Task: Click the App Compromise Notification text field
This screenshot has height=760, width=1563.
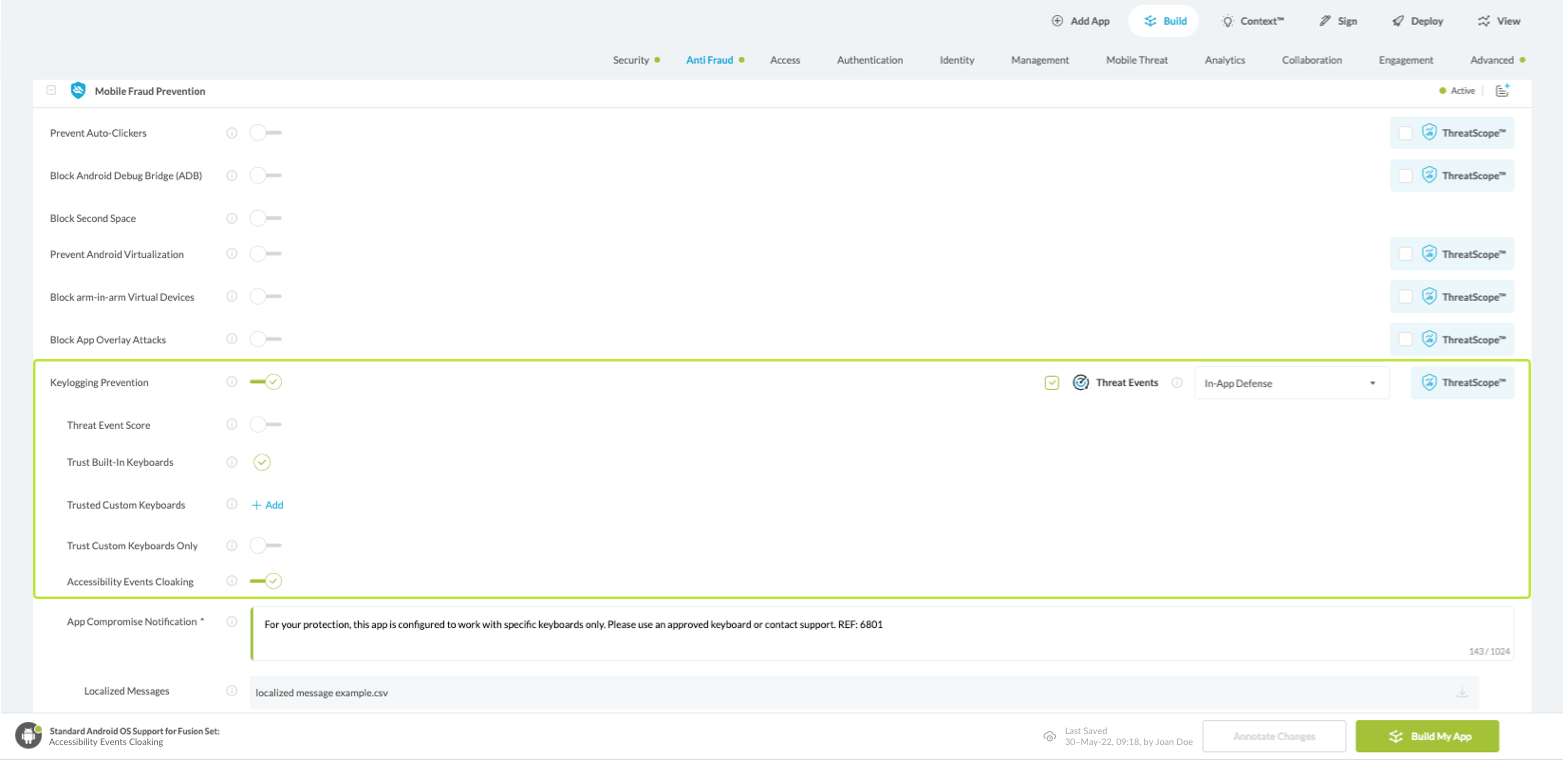Action: [x=880, y=632]
